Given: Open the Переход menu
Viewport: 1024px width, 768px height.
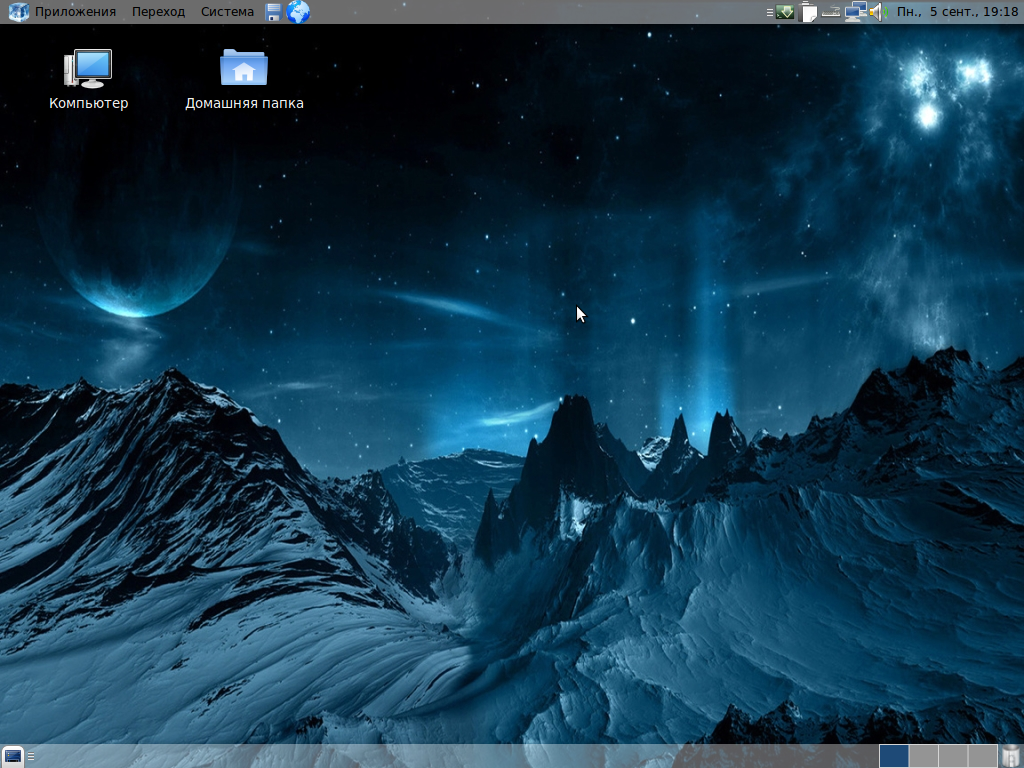Looking at the screenshot, I should (x=158, y=12).
